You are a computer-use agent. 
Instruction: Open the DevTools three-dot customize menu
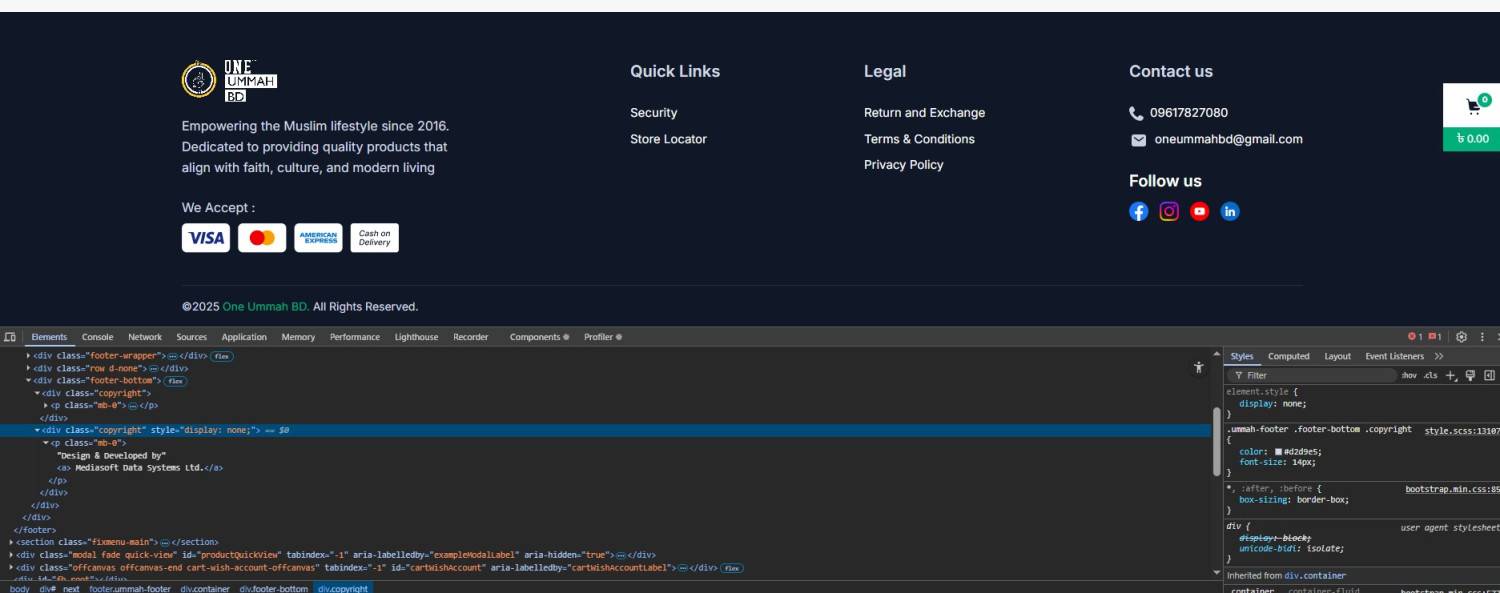(x=1482, y=337)
